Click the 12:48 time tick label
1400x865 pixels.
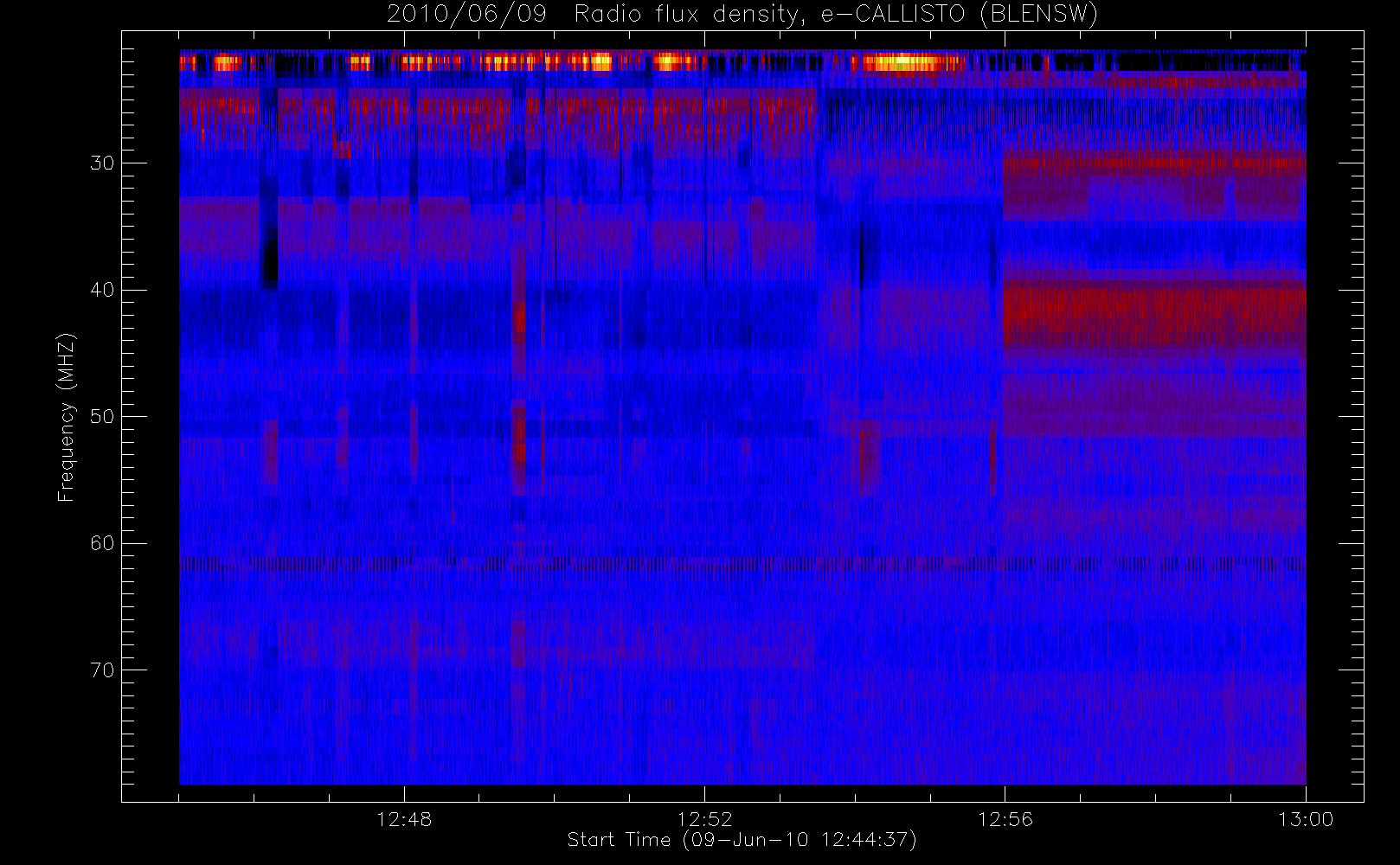(x=404, y=819)
